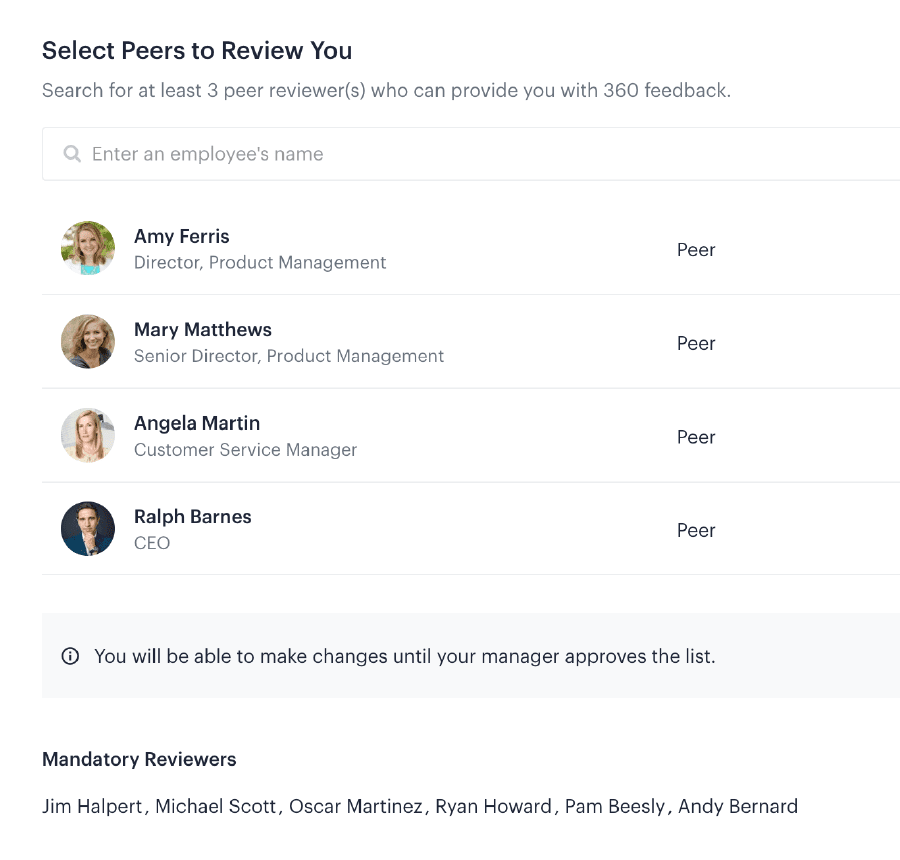This screenshot has width=900, height=860.
Task: Open the Peer selector for Ralph Barnes
Action: (696, 530)
